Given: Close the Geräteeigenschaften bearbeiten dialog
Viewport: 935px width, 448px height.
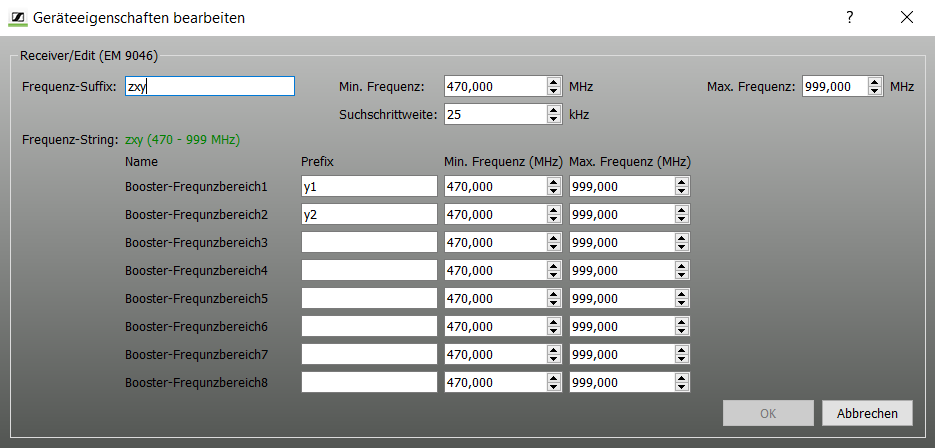Looking at the screenshot, I should click(907, 17).
